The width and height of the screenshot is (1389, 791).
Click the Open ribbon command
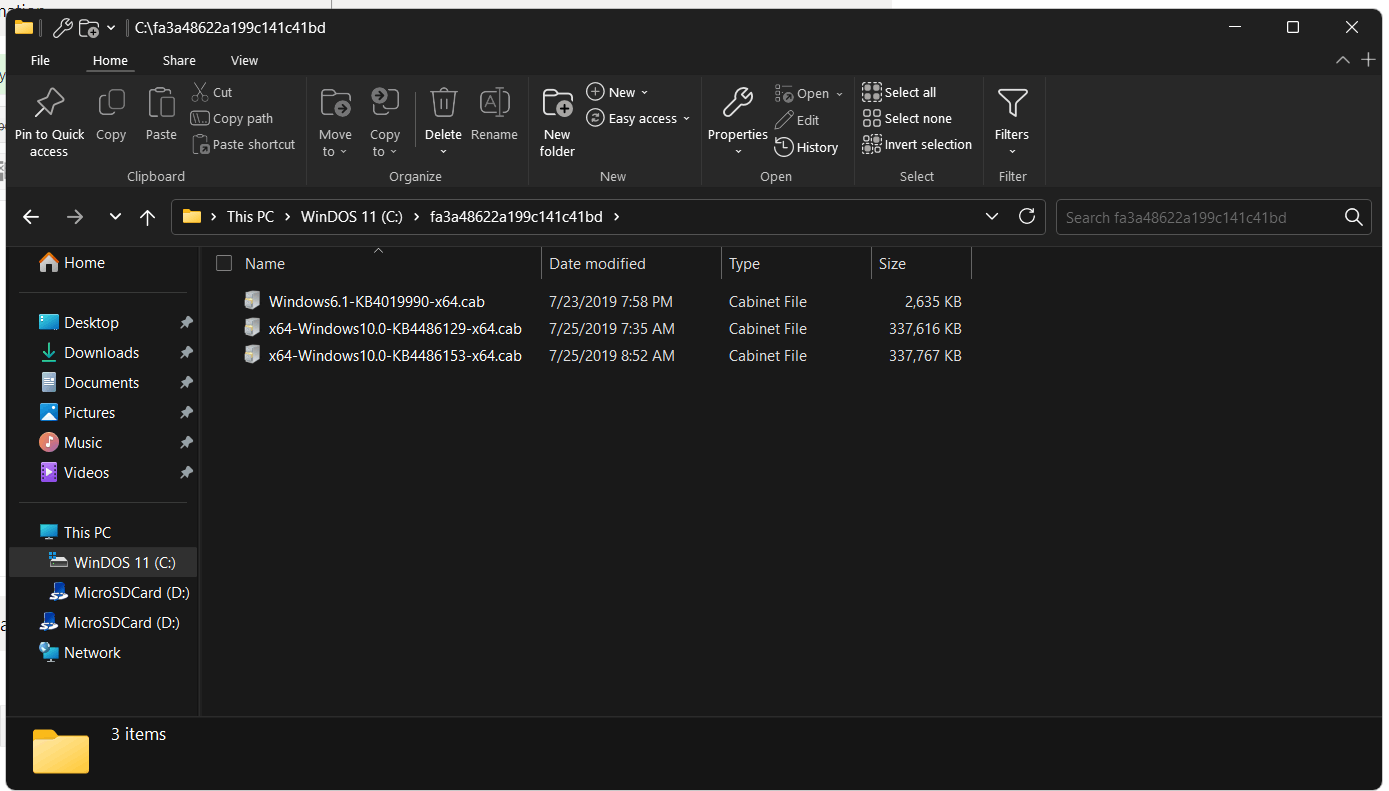pos(809,94)
